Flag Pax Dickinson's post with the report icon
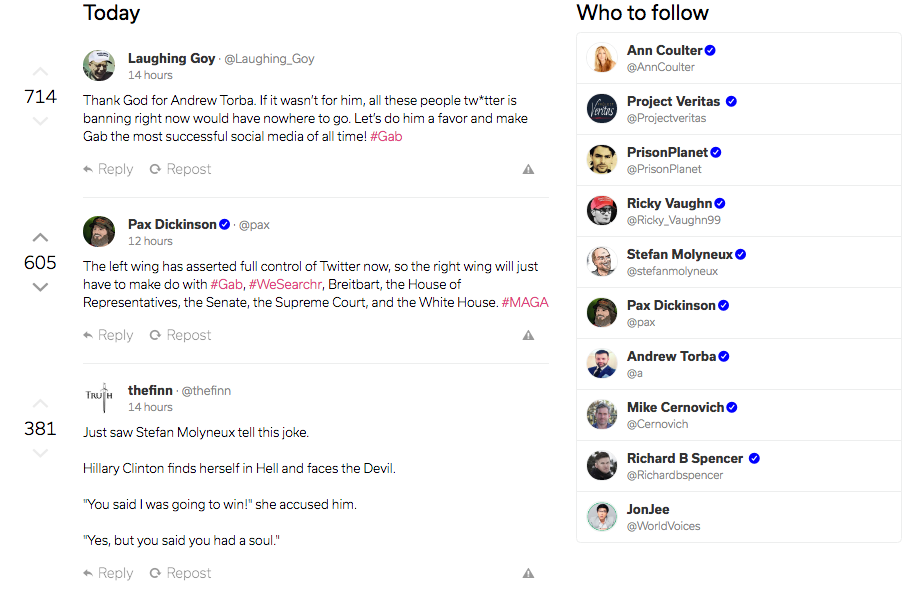 [x=528, y=335]
